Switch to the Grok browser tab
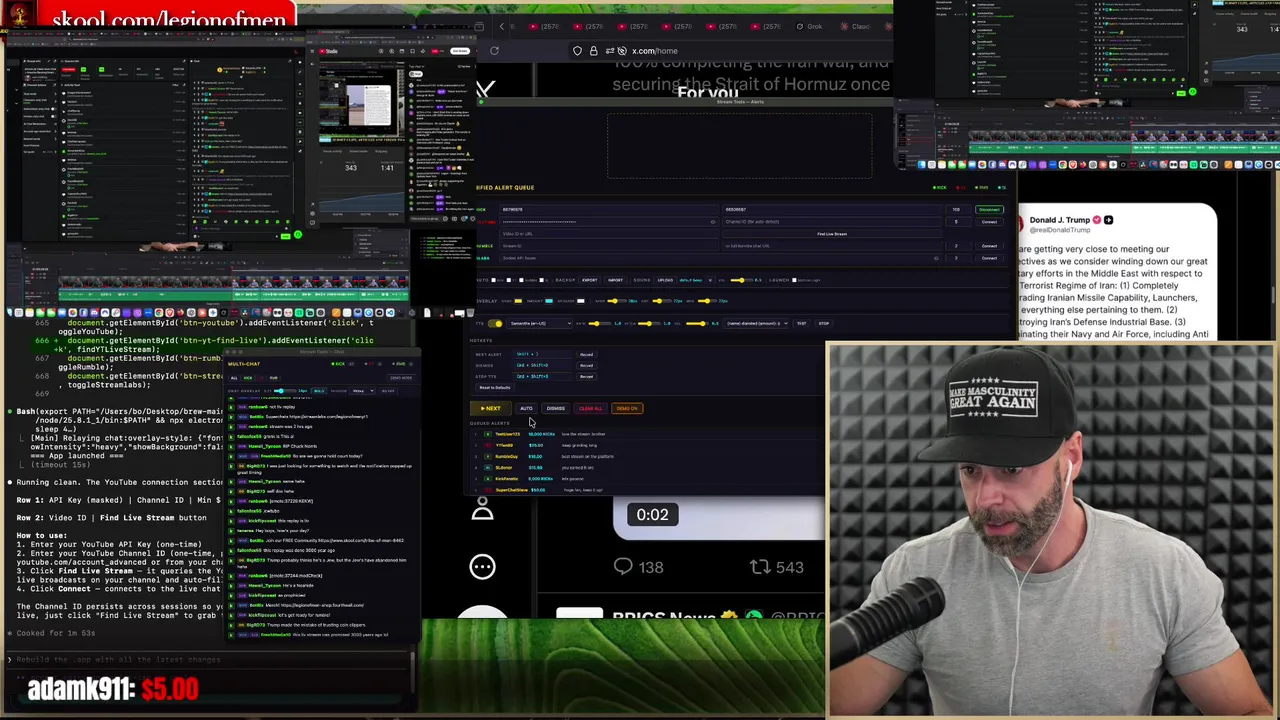 click(810, 26)
